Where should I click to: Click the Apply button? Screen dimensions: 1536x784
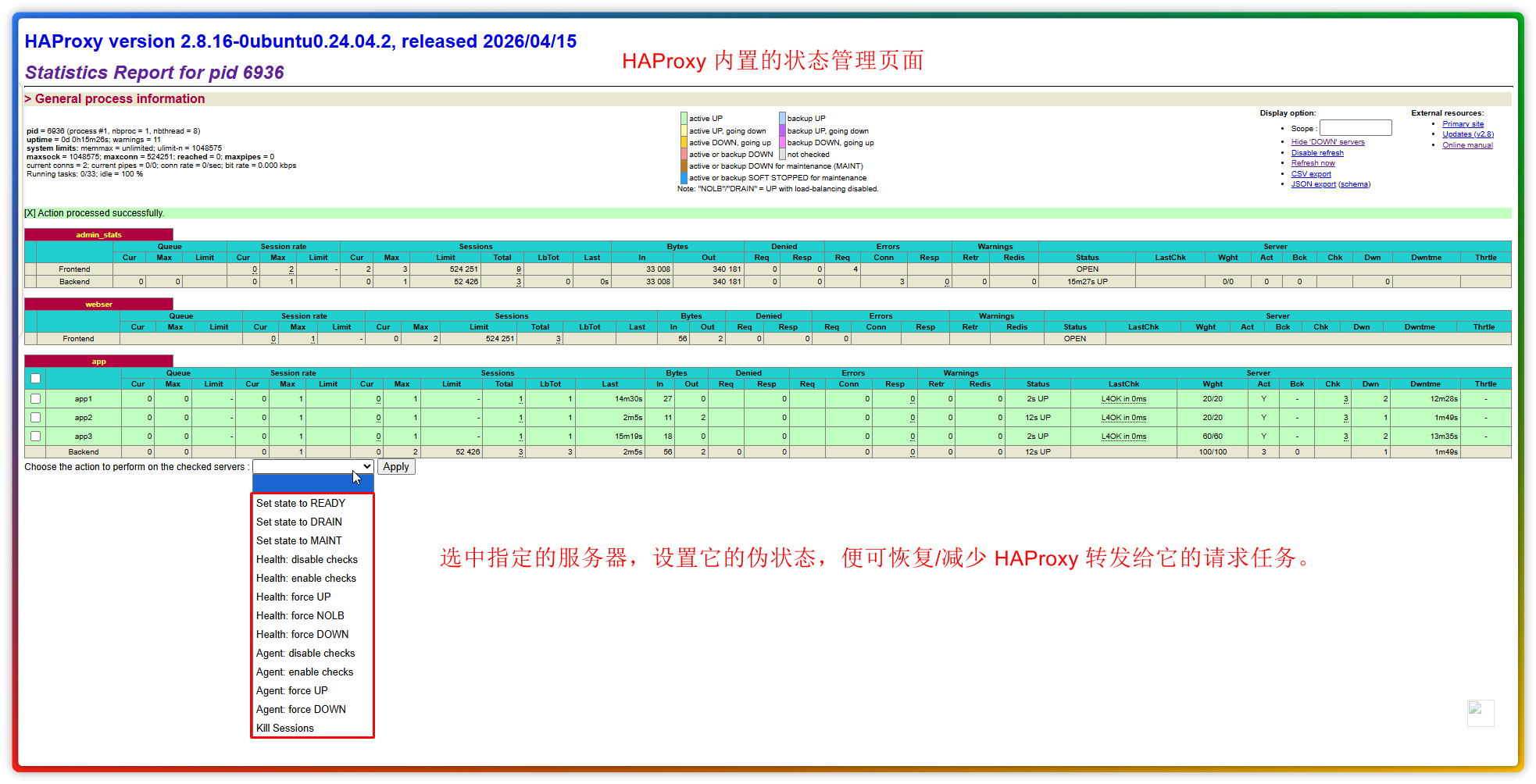[396, 467]
